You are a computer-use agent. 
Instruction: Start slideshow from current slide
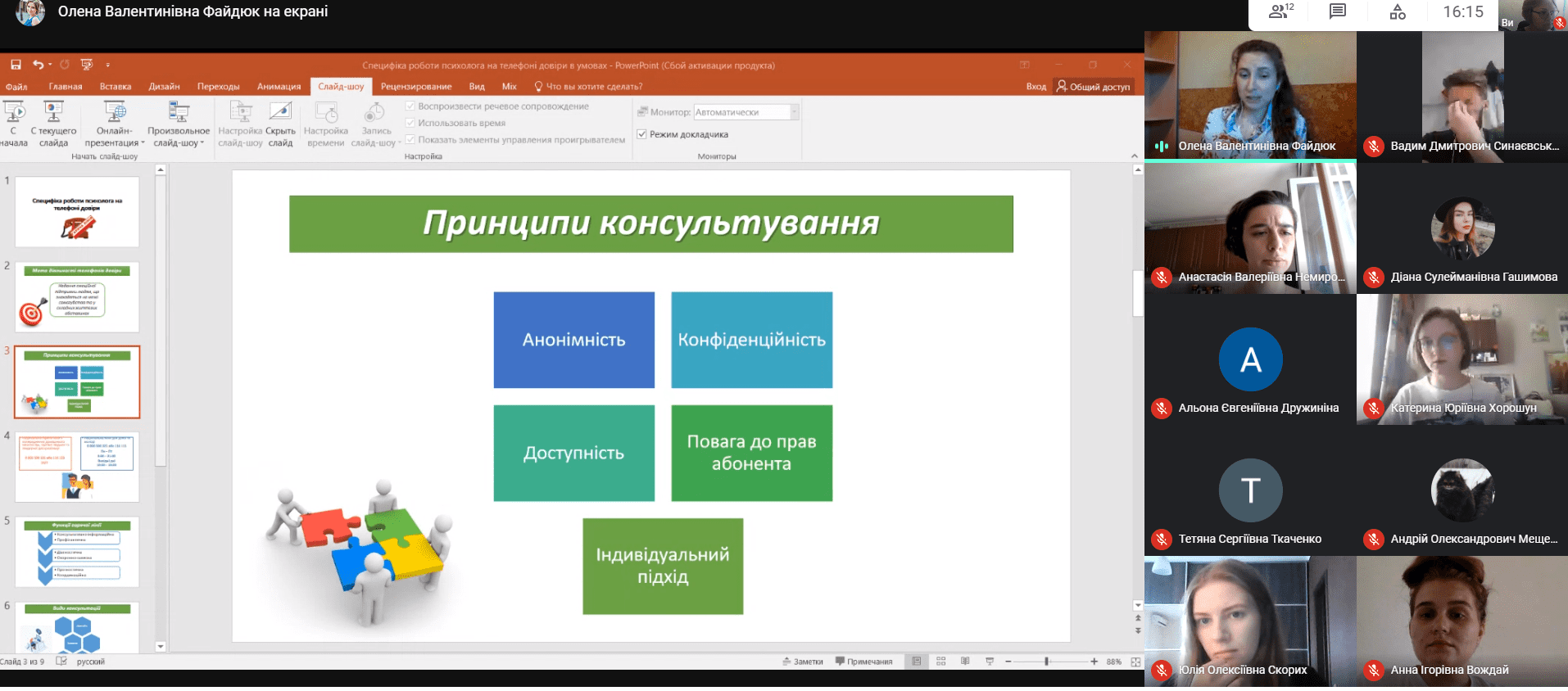click(53, 124)
